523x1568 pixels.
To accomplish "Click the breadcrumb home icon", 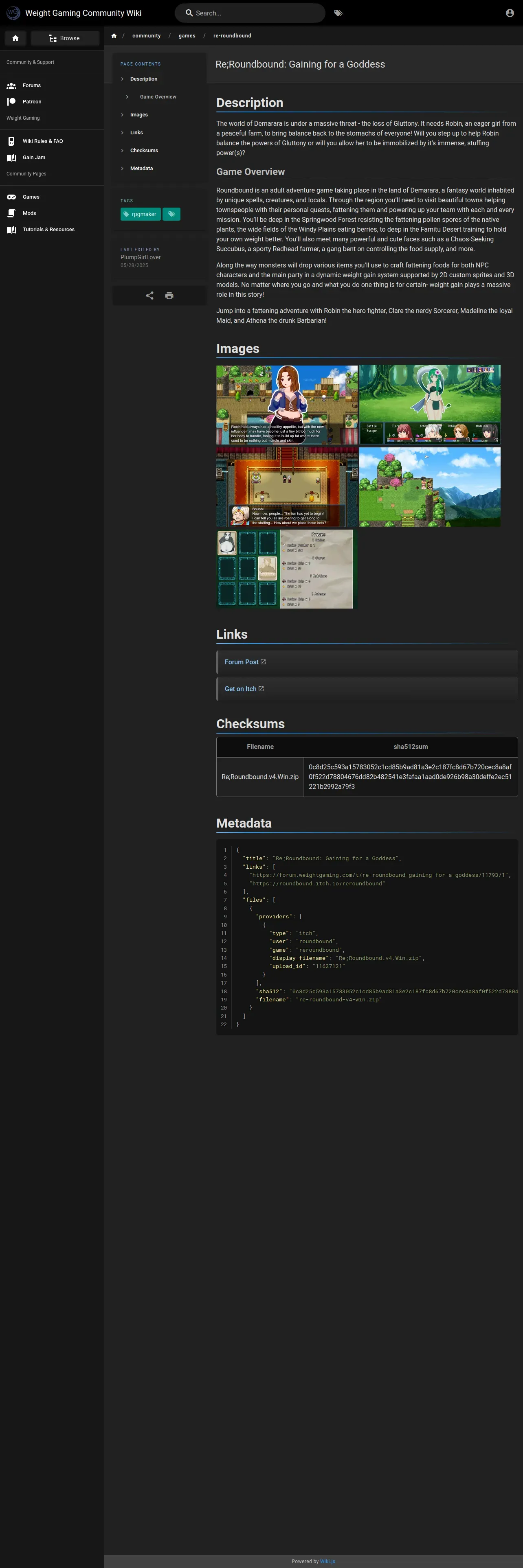I will (x=114, y=36).
